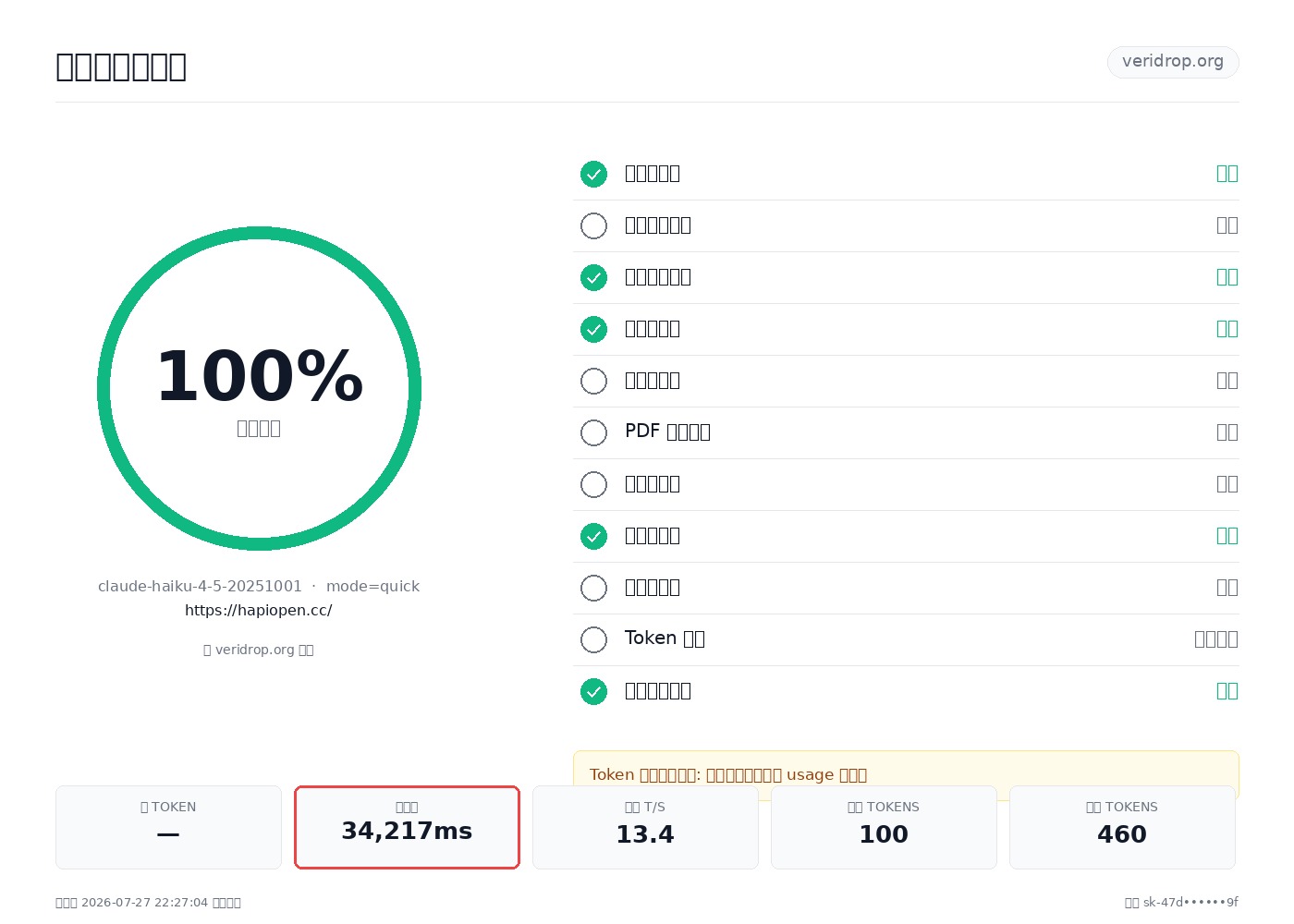This screenshot has width=1294, height=924.
Task: Select the highlighted 34,217ms latency card
Action: [407, 827]
